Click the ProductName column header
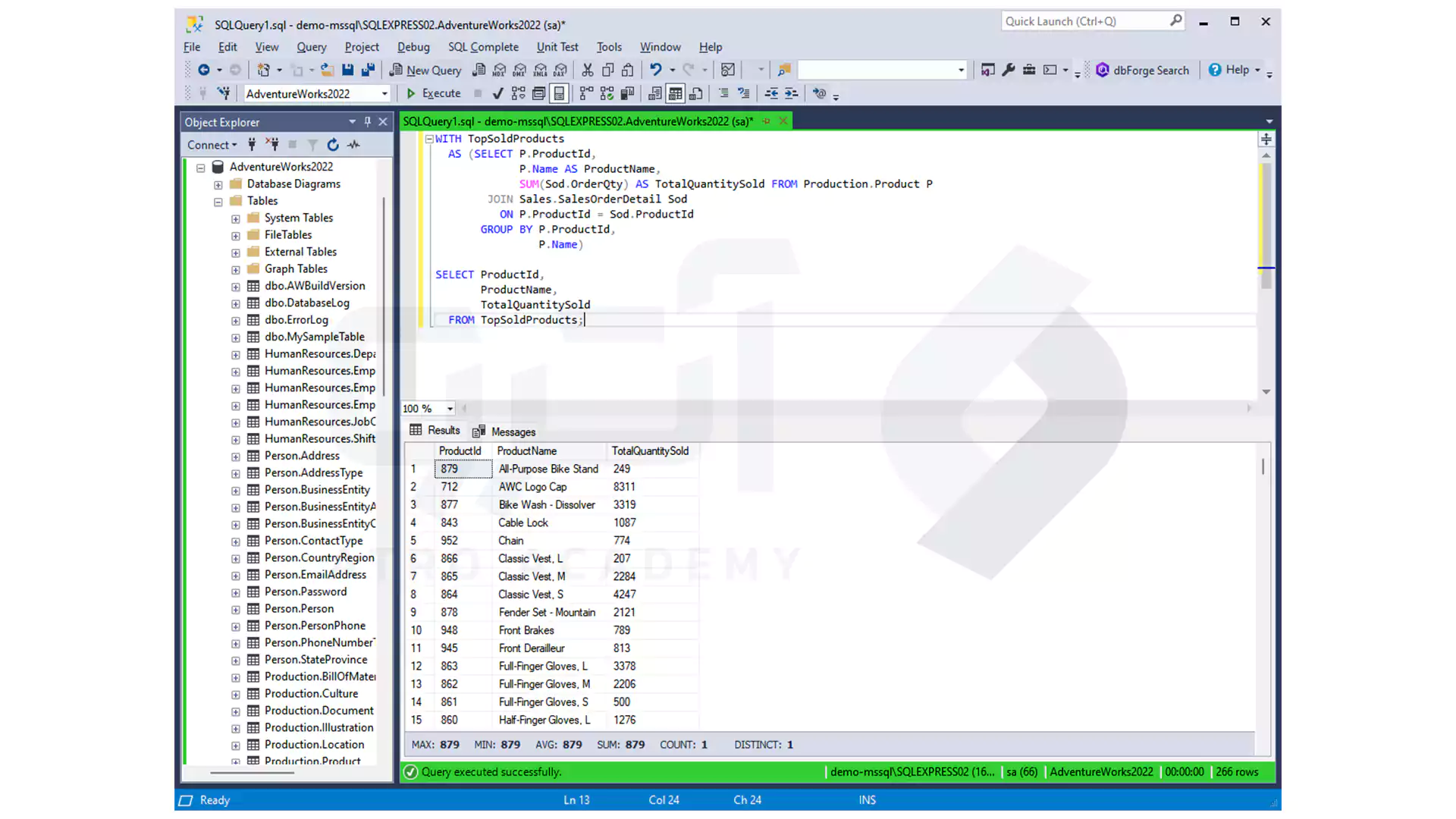The image size is (1456, 819). click(549, 450)
